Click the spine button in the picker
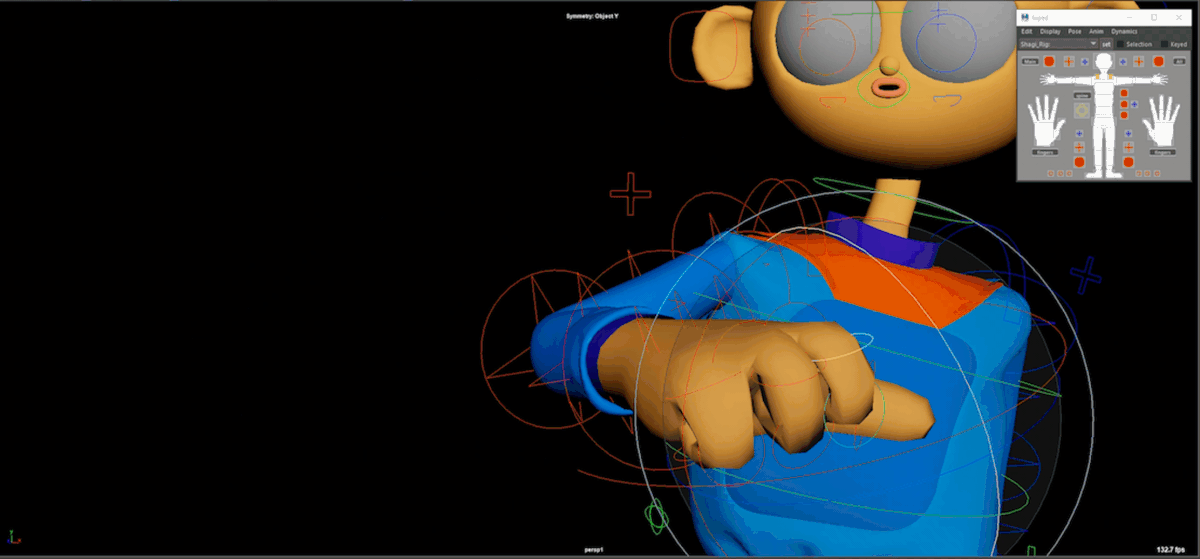The width and height of the screenshot is (1200, 559). [1082, 95]
